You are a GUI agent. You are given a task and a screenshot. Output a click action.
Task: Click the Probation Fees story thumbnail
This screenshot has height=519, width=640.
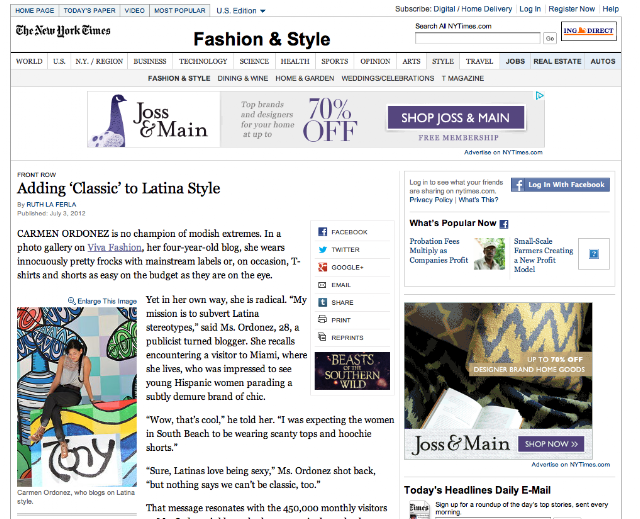(x=489, y=254)
